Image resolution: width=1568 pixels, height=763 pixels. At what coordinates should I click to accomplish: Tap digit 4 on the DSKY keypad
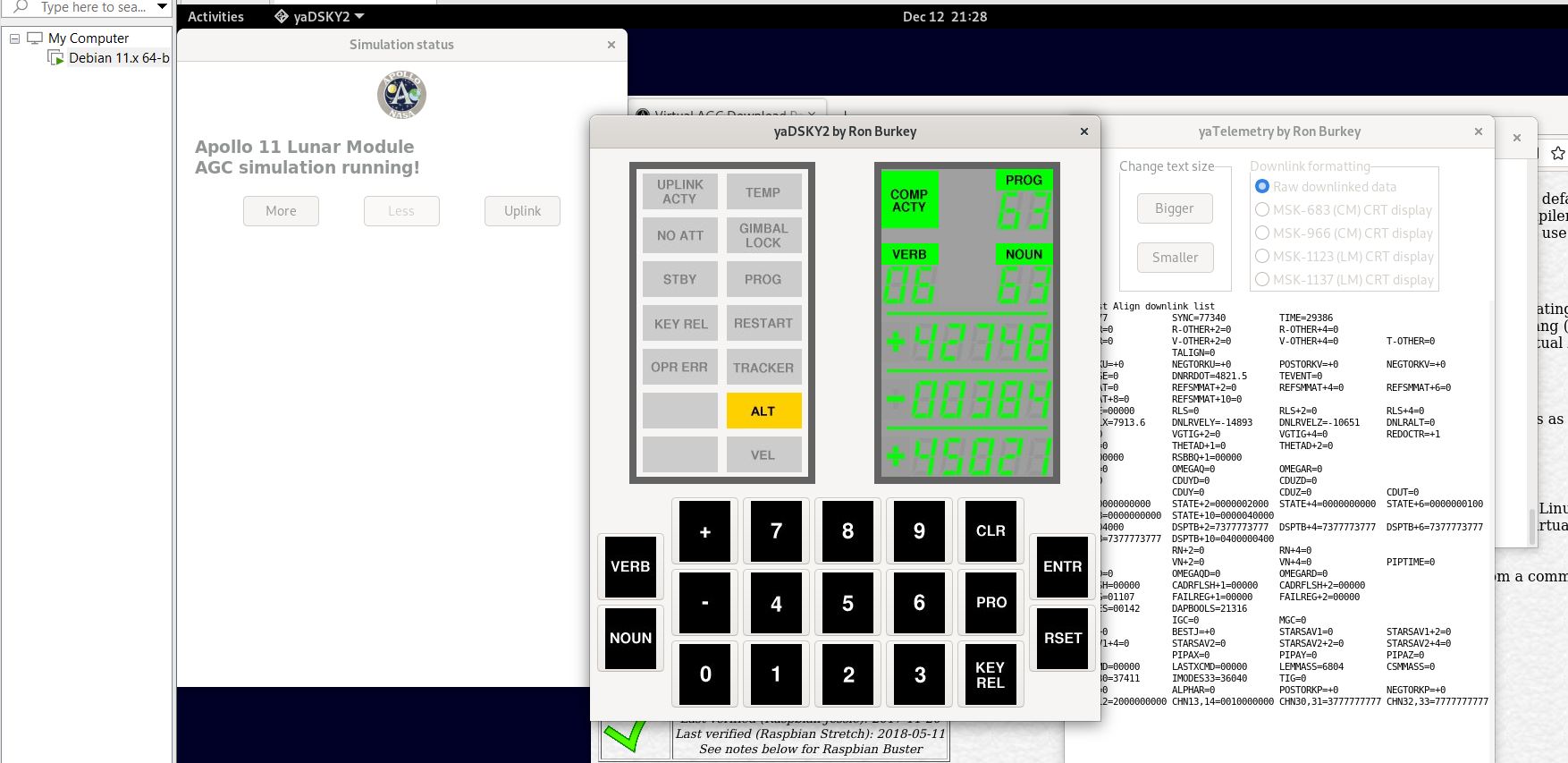coord(776,603)
